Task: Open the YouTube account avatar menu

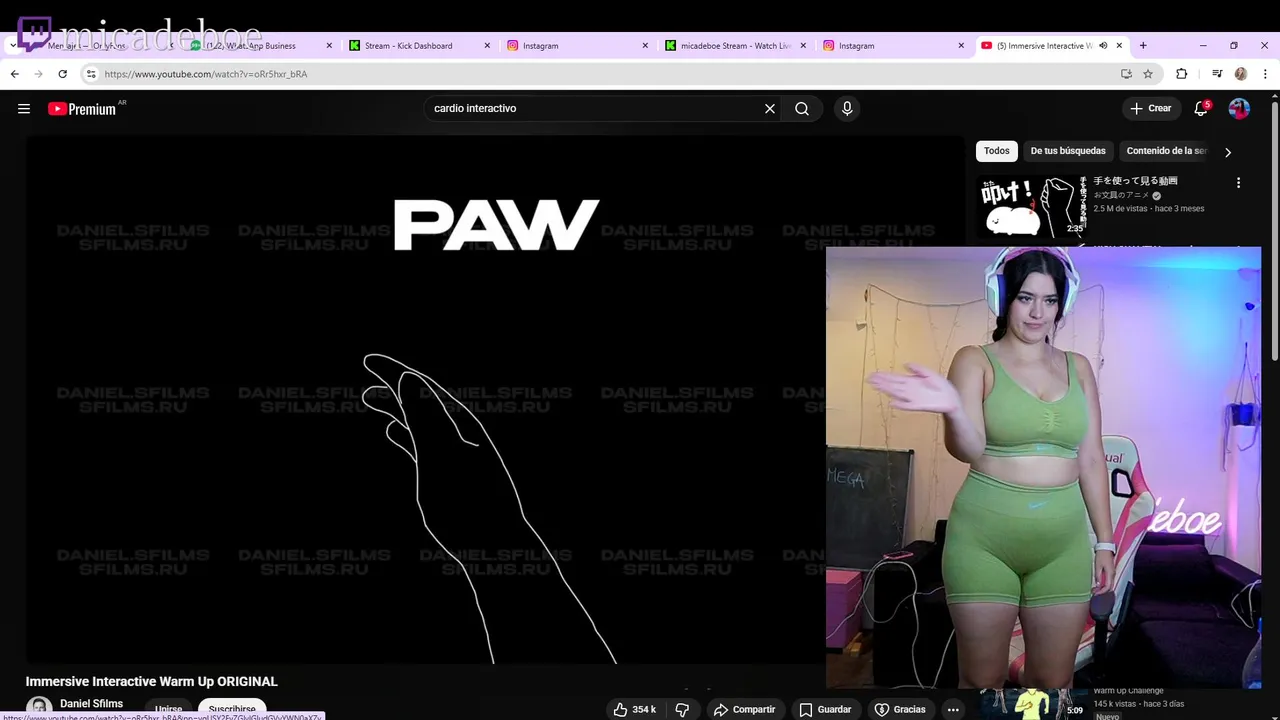Action: pos(1239,108)
